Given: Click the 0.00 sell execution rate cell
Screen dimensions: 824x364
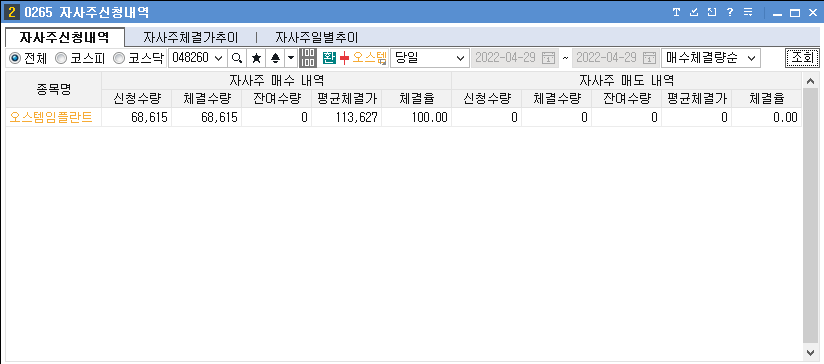Looking at the screenshot, I should click(767, 118).
